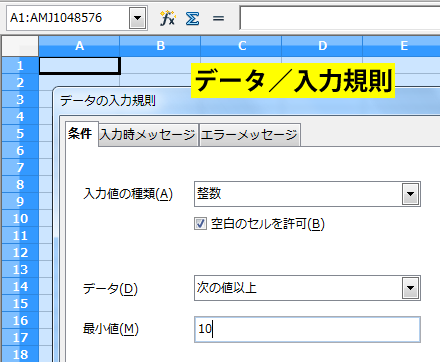The height and width of the screenshot is (362, 440).
Task: Select row 10 header
Action: click(x=20, y=219)
